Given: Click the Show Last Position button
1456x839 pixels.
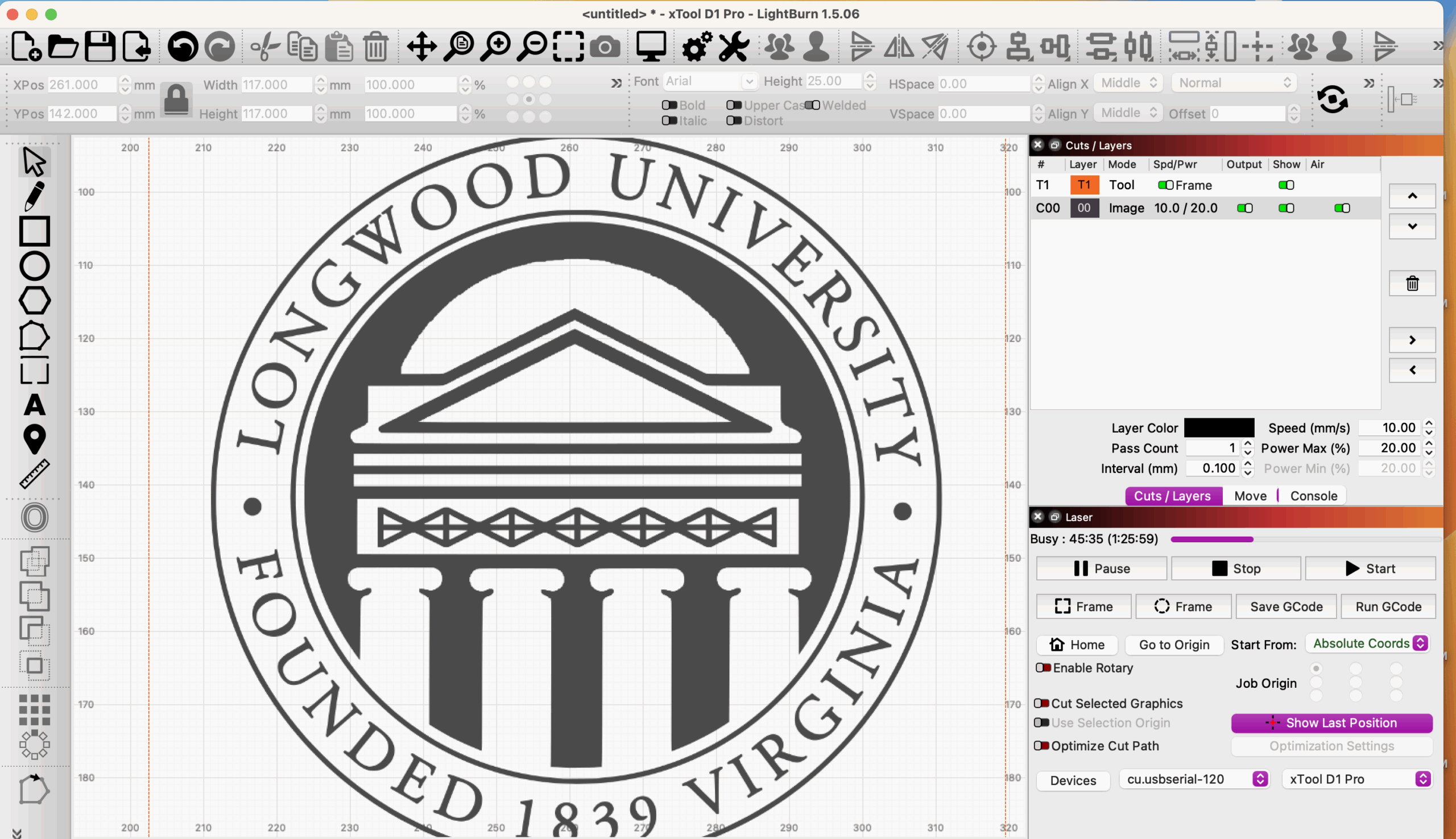Looking at the screenshot, I should click(x=1331, y=722).
